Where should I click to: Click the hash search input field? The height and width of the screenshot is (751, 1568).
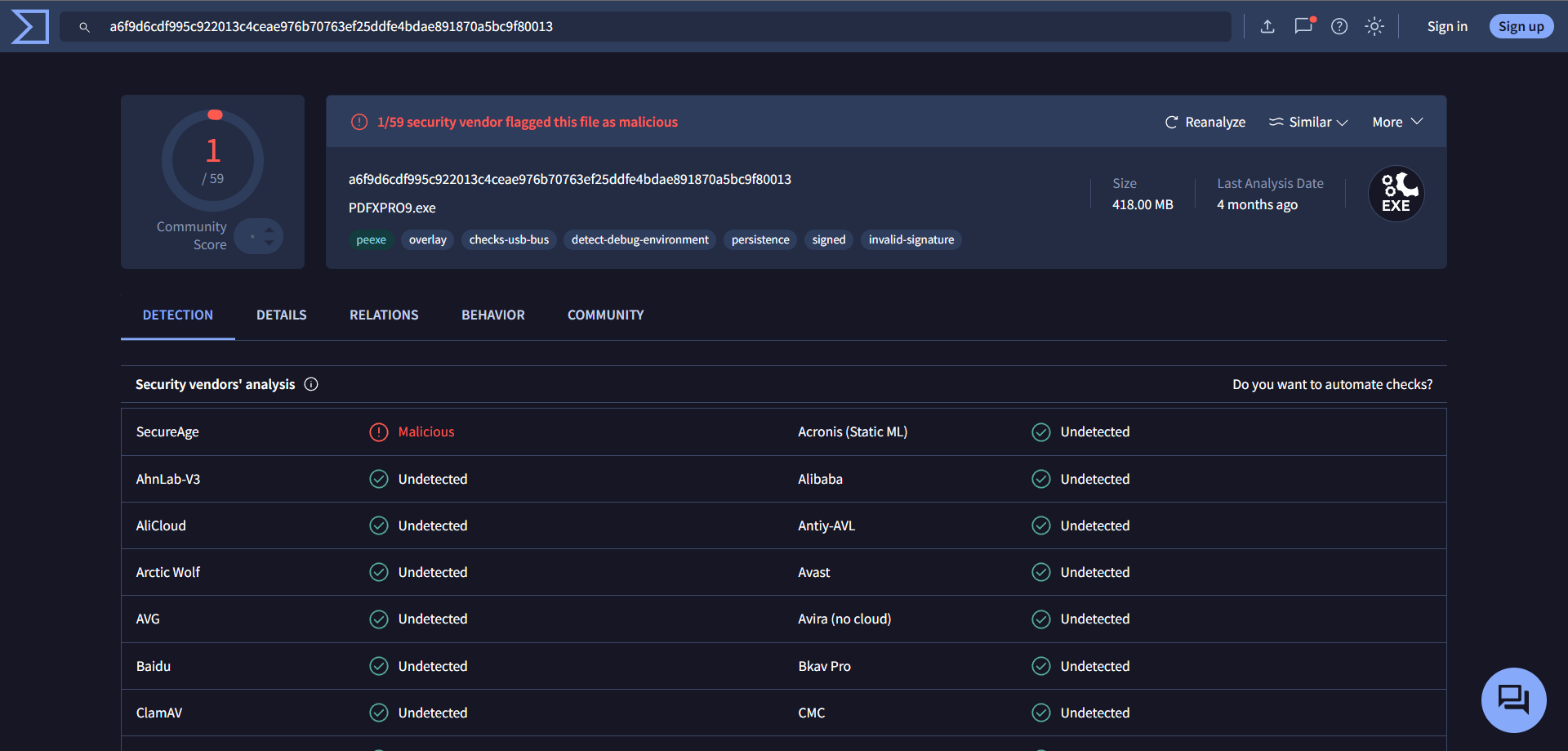[x=653, y=27]
